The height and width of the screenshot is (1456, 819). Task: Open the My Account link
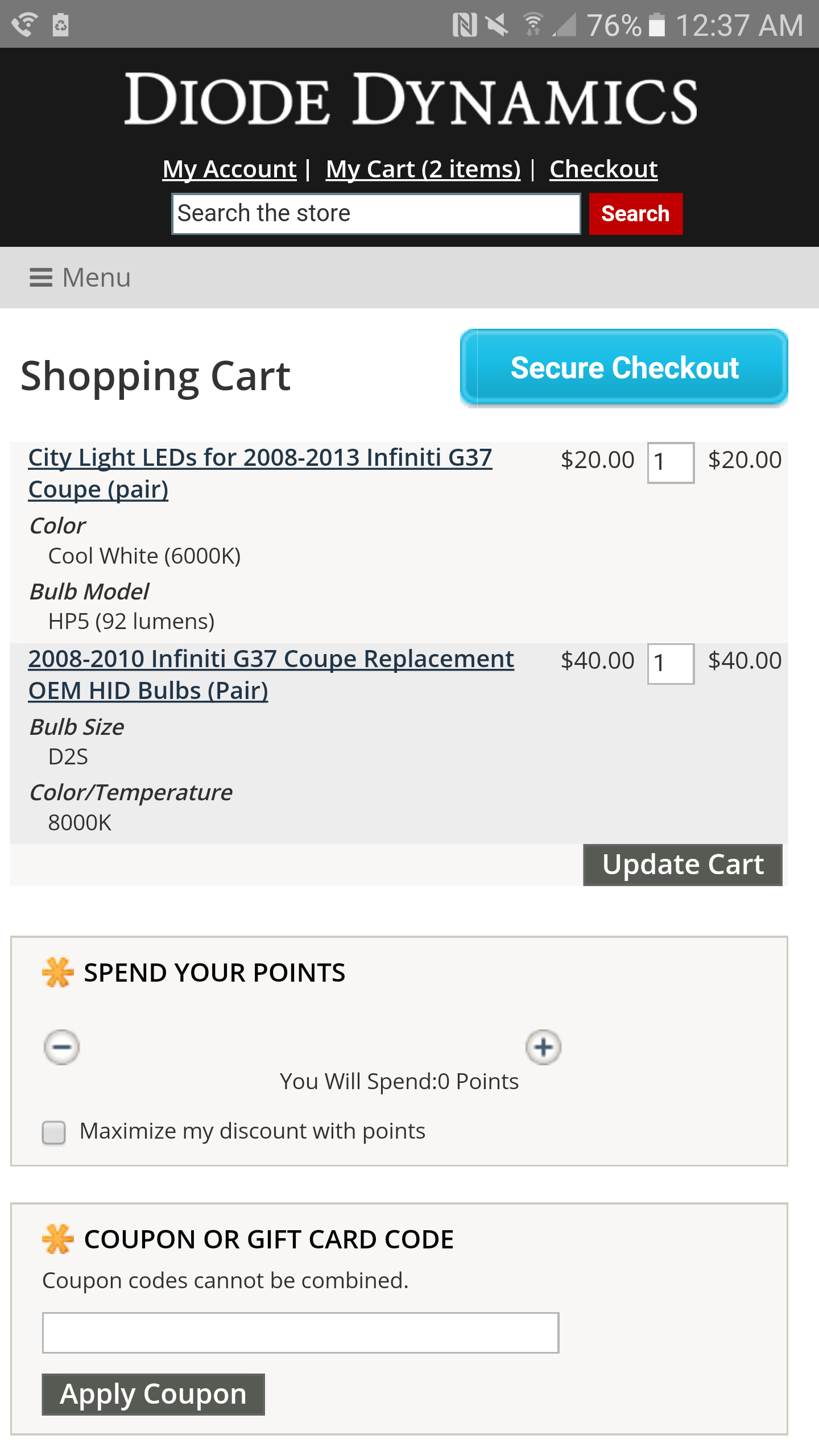click(229, 169)
